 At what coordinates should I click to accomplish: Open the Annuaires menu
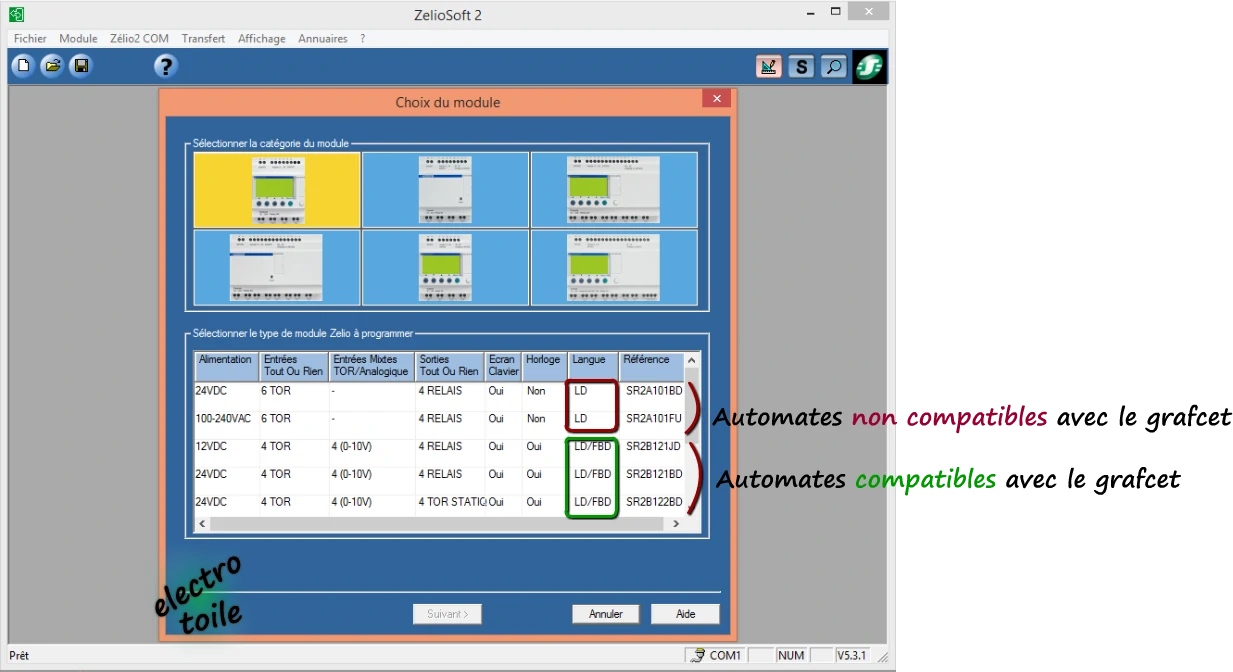coord(323,38)
